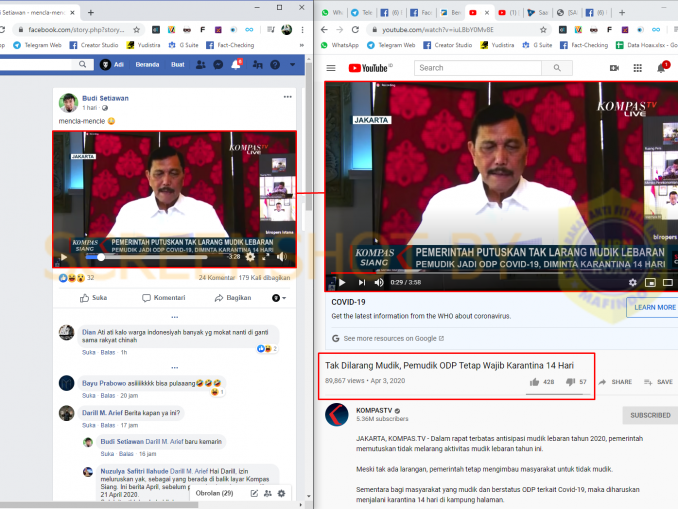
Task: Switch to the second YouTube tab
Action: coord(508,13)
